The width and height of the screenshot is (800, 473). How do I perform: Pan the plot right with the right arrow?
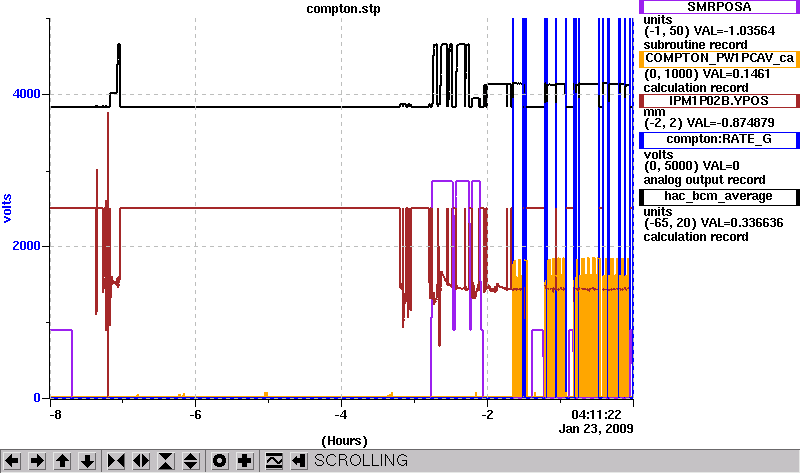(37, 461)
